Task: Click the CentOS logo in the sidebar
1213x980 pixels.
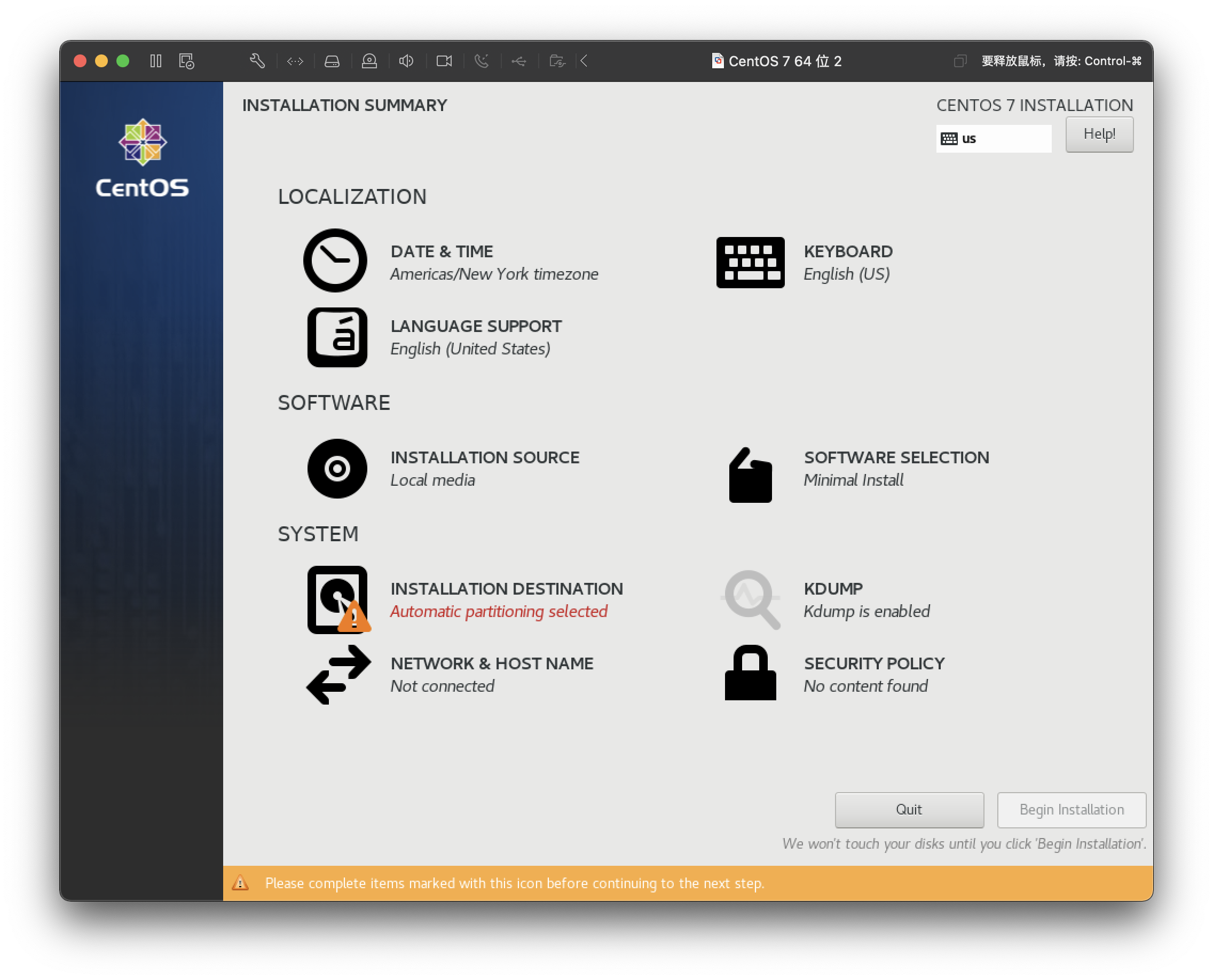Action: tap(143, 158)
